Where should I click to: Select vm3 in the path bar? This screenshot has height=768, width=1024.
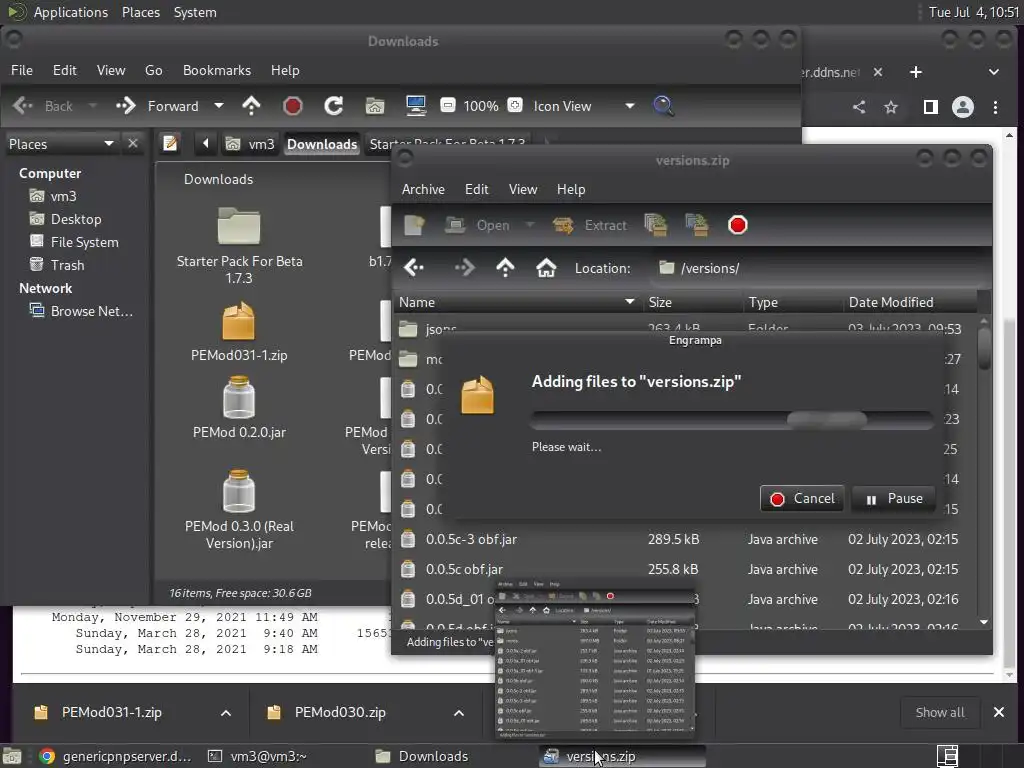(x=250, y=144)
